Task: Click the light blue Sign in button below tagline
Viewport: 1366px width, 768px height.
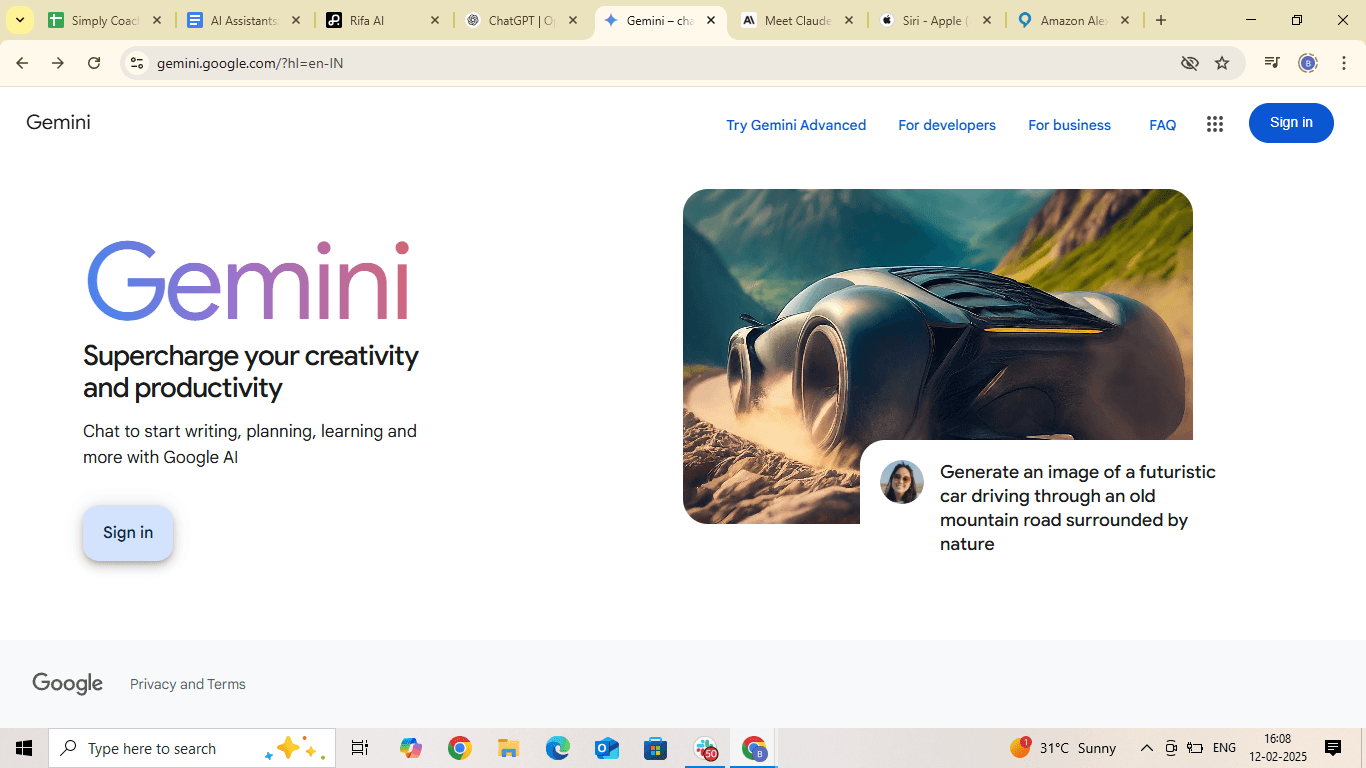Action: click(128, 533)
